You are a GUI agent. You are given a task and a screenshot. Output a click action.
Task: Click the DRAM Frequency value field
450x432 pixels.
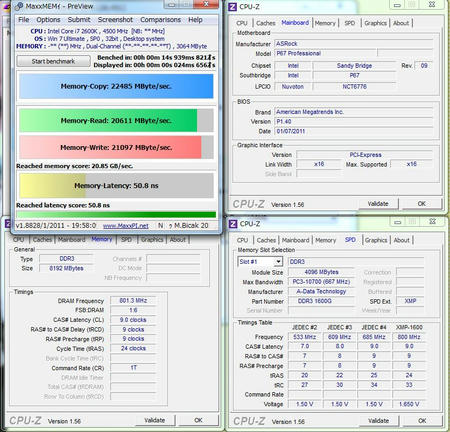133,301
